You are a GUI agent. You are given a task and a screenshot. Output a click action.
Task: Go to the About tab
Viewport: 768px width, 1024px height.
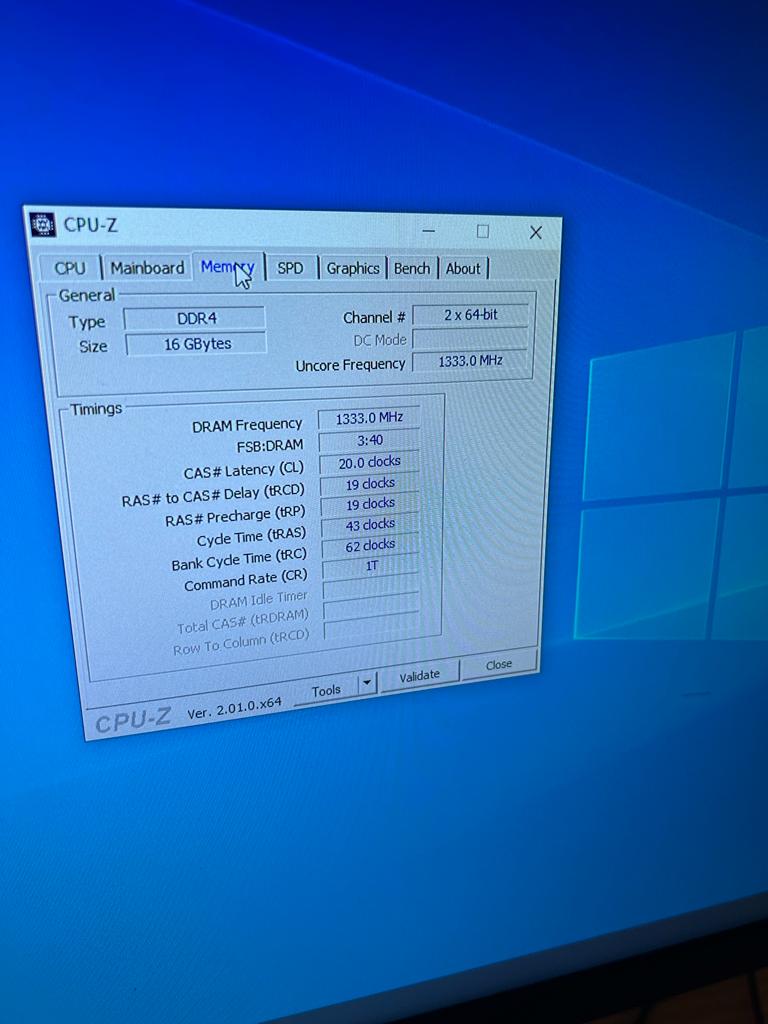click(463, 268)
